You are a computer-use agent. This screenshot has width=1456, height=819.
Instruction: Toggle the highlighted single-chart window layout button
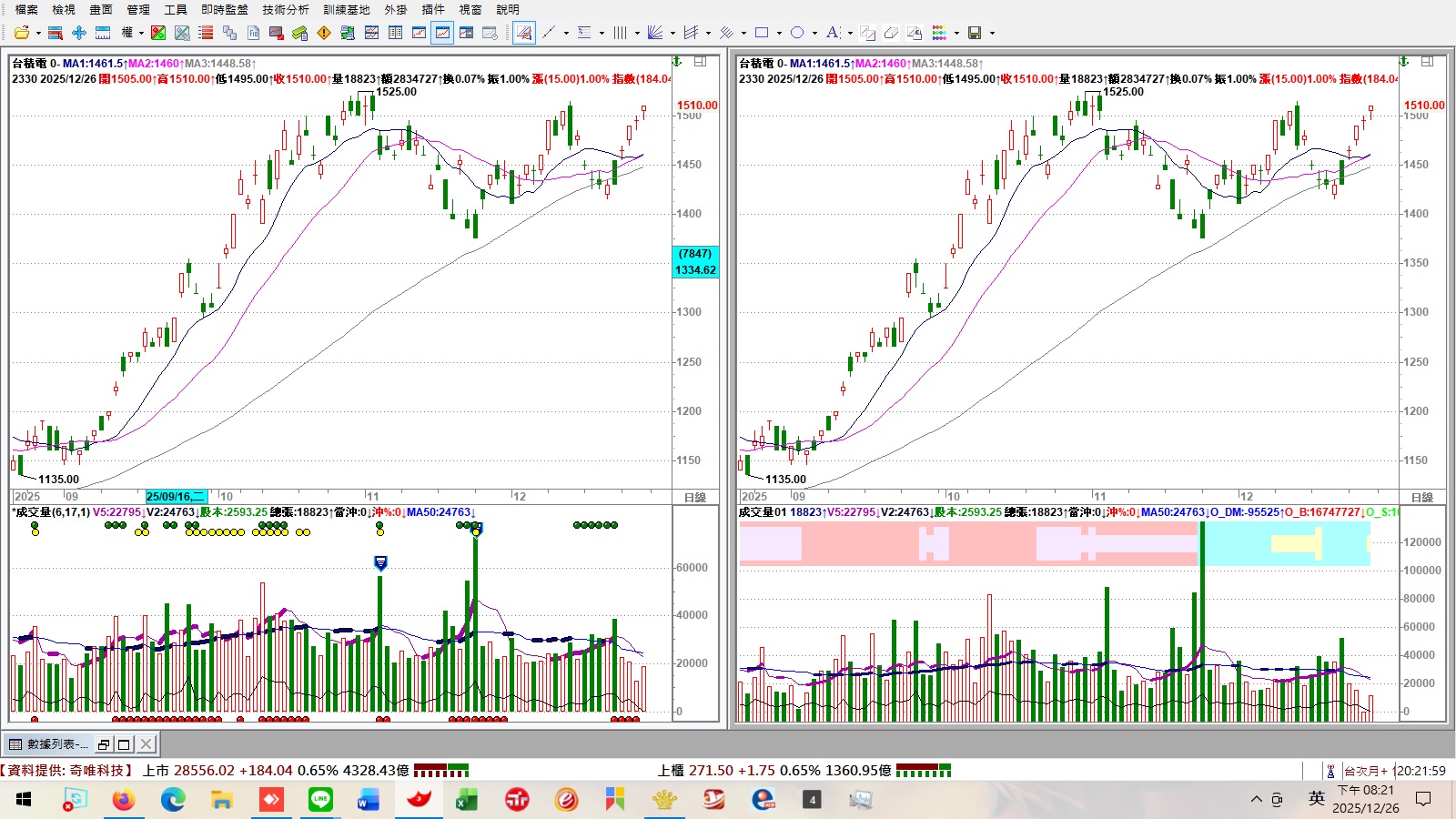tap(442, 33)
